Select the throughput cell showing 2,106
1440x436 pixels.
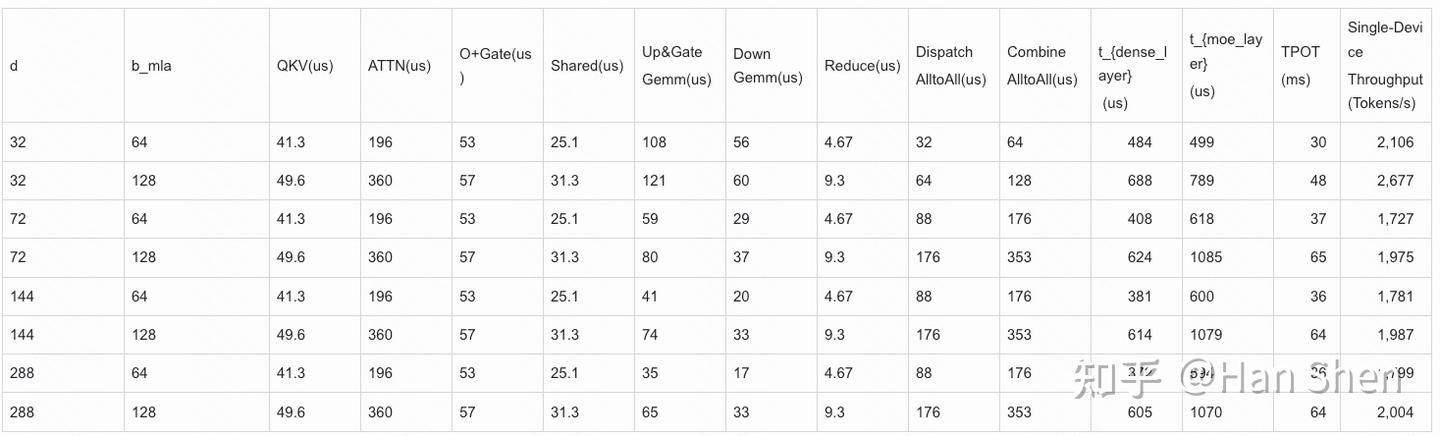tap(1395, 143)
